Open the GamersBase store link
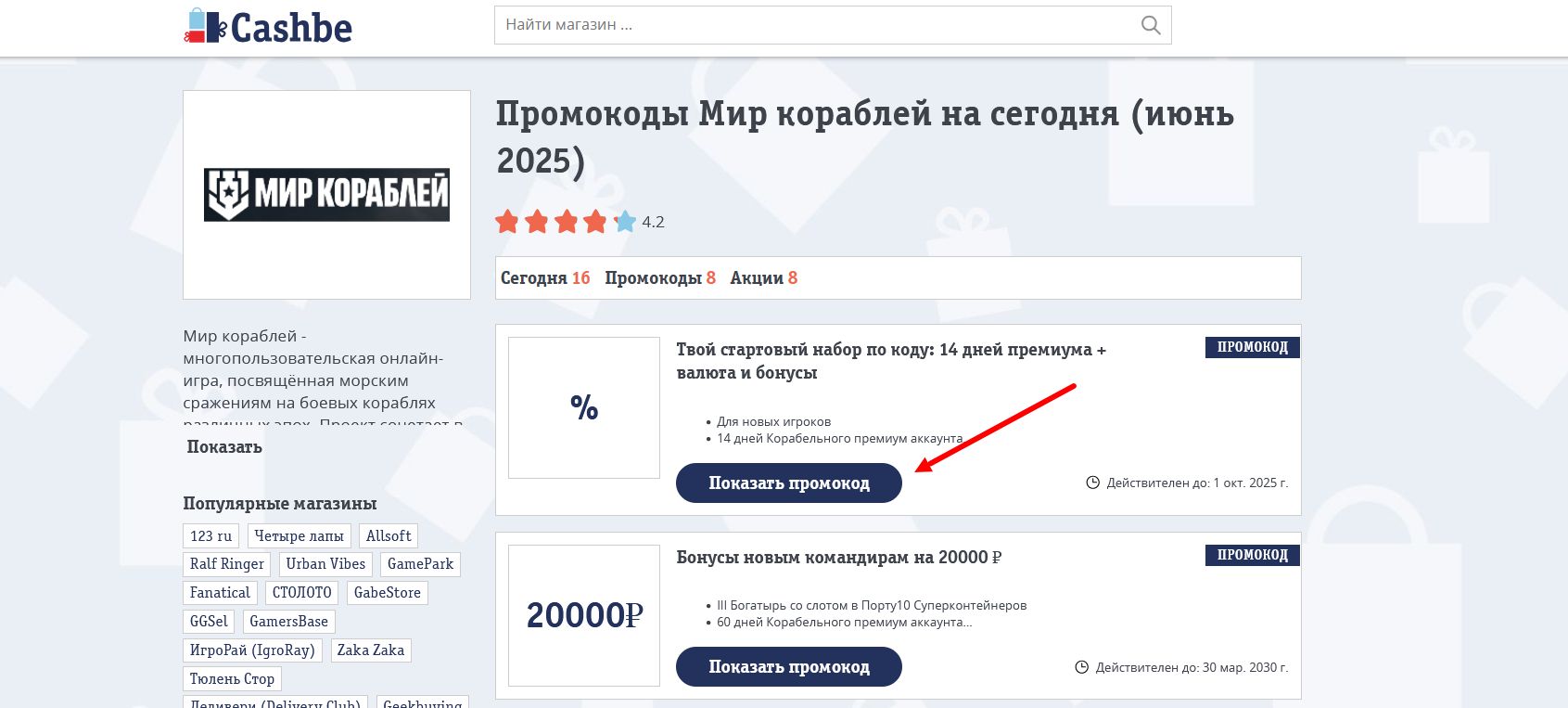This screenshot has width=1568, height=708. coord(288,622)
